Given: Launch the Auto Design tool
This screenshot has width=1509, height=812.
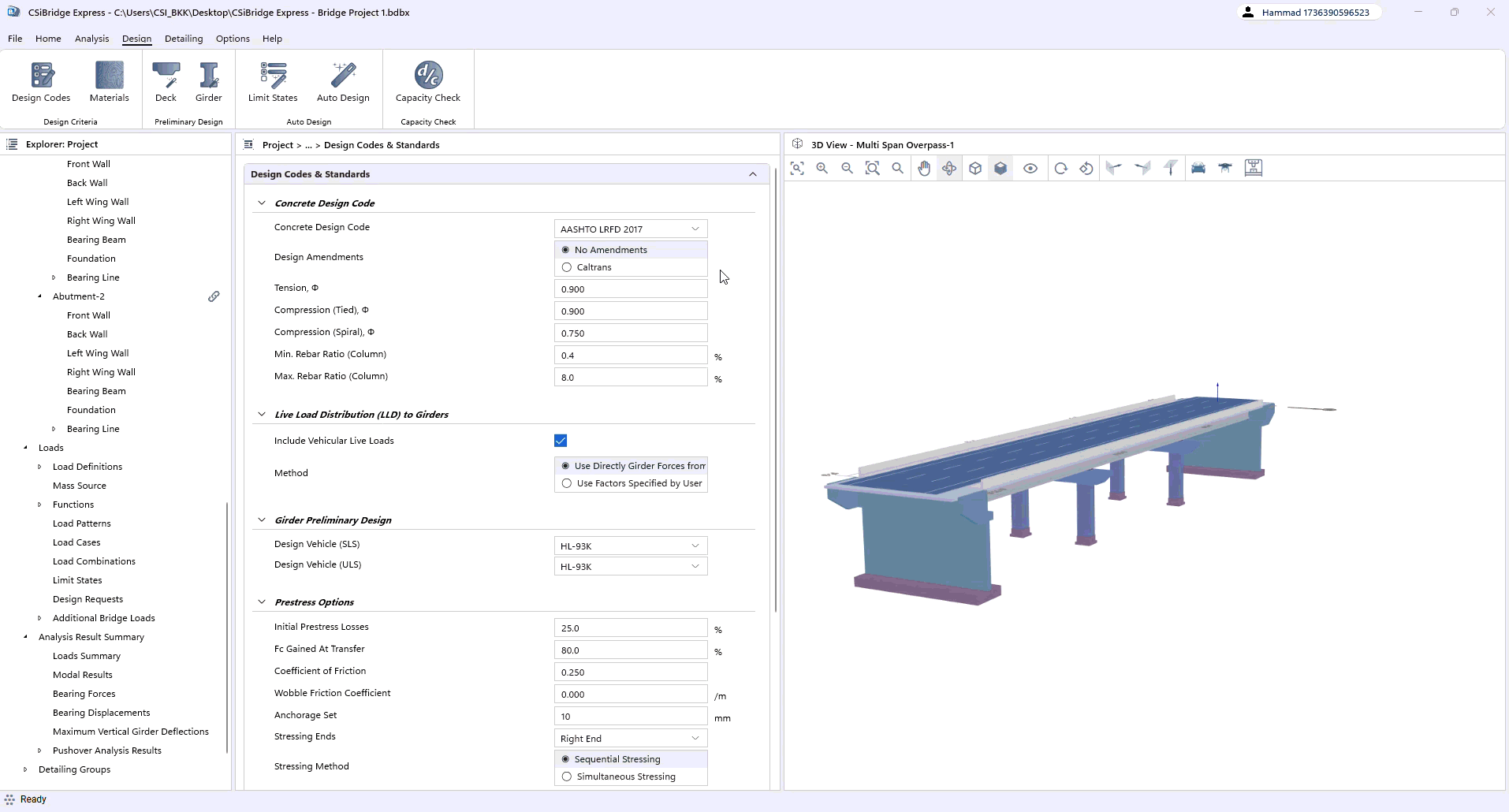Looking at the screenshot, I should [343, 83].
